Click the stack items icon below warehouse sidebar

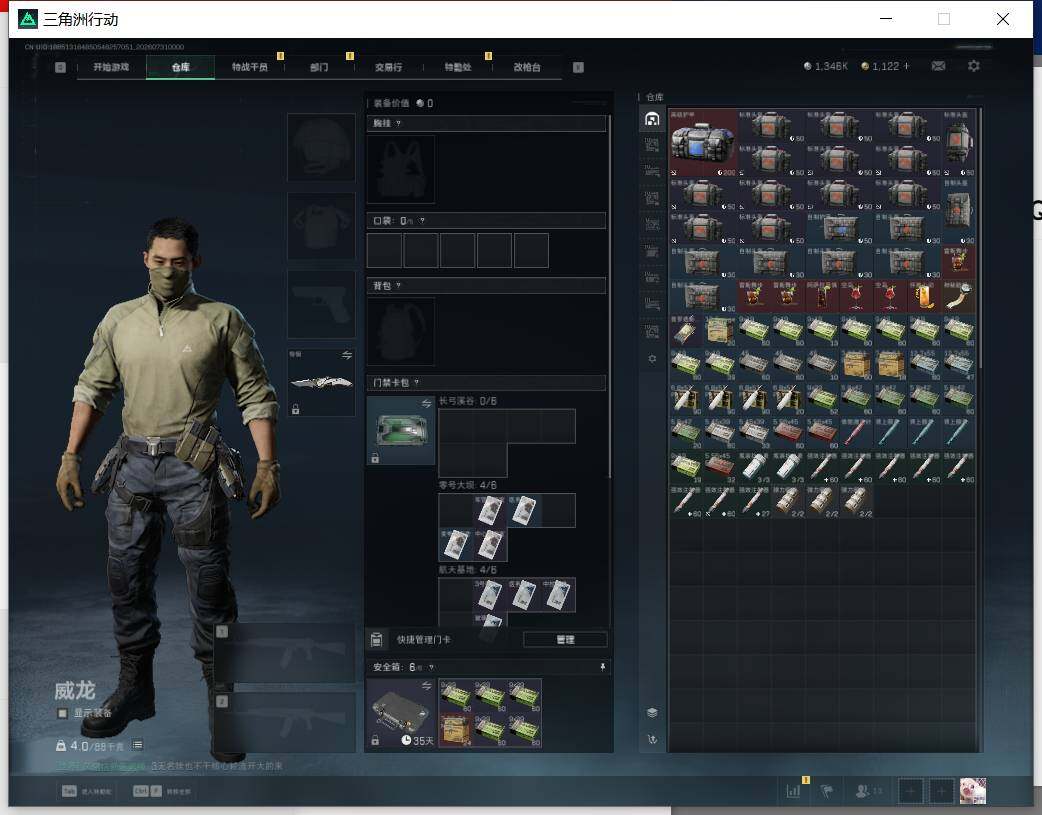(652, 713)
